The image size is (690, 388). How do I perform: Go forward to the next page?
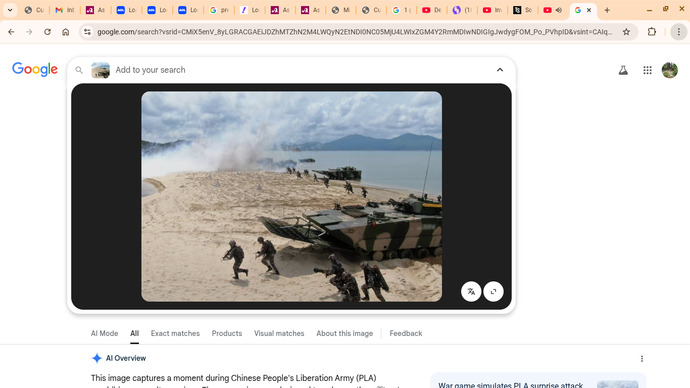click(29, 32)
